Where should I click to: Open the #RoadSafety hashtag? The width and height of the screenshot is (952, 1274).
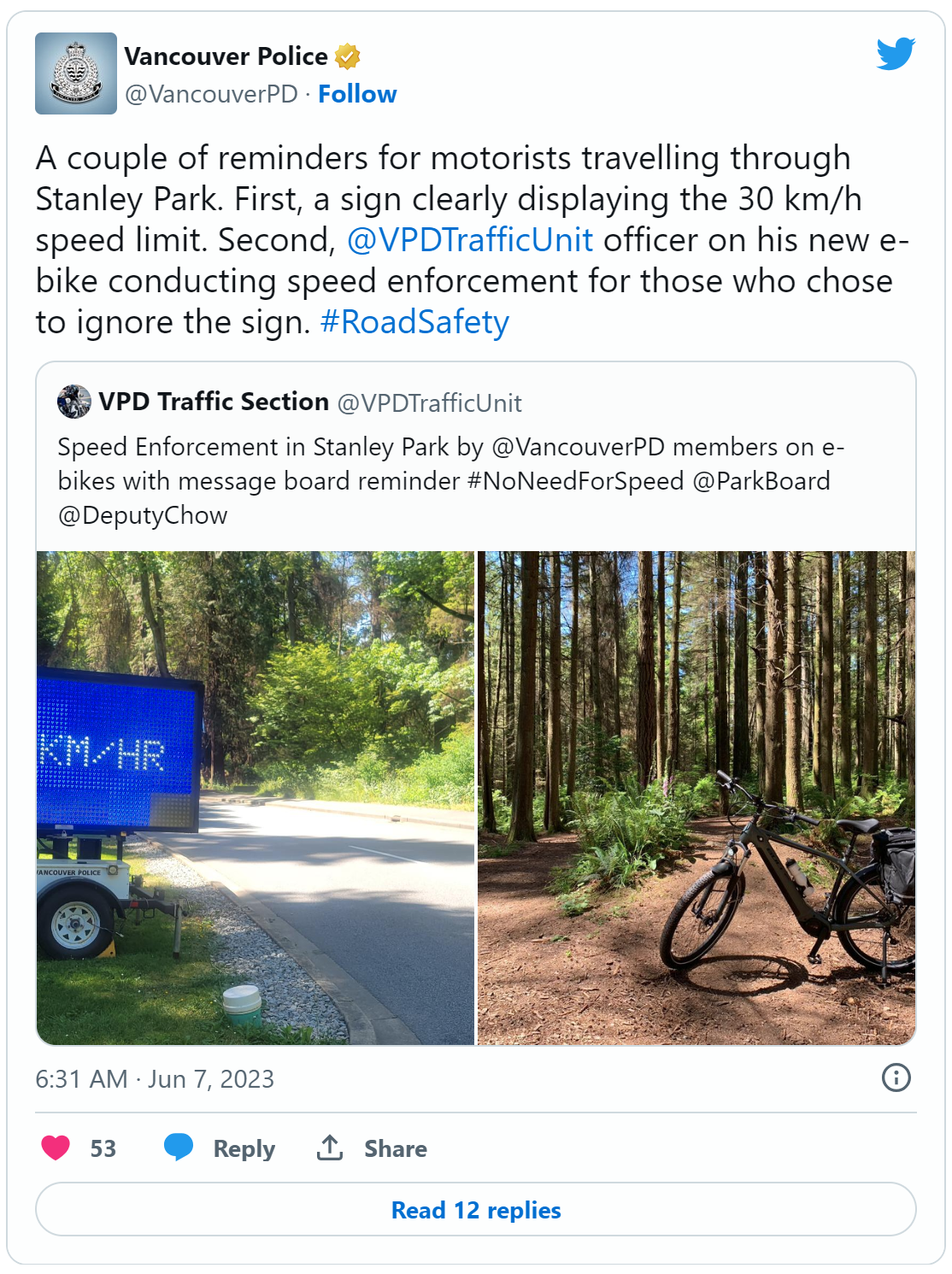(x=414, y=322)
